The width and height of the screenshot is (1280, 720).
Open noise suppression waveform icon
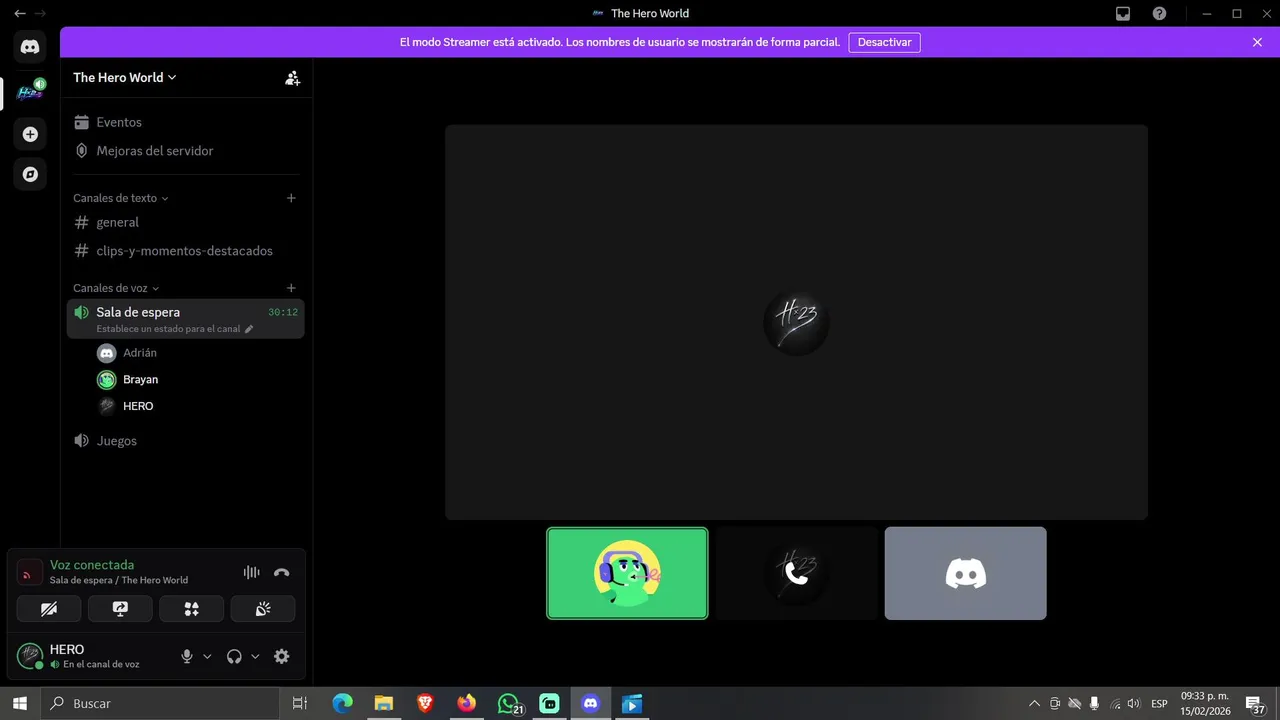[x=251, y=572]
